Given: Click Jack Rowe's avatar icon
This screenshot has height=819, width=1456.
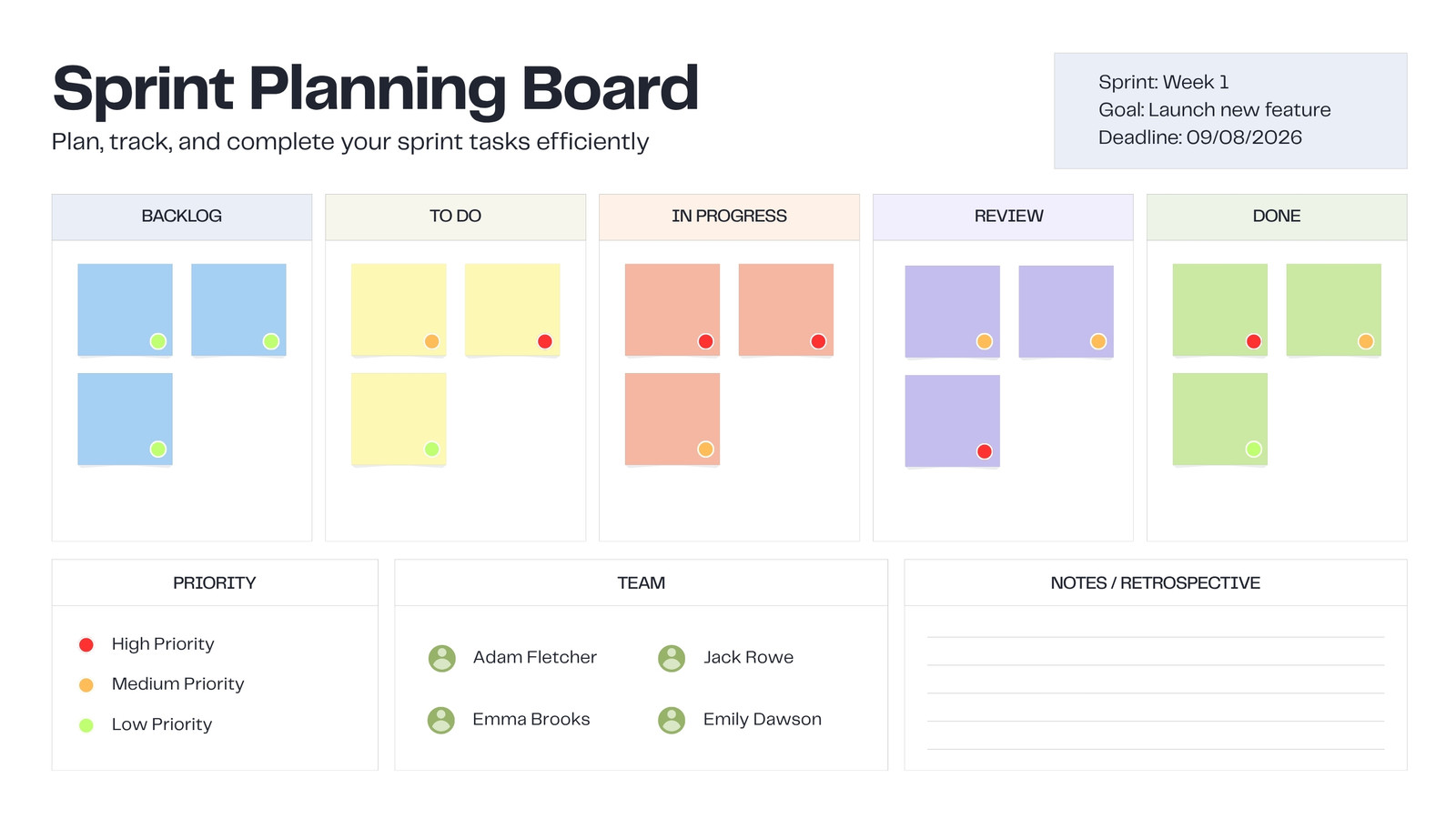Looking at the screenshot, I should point(672,658).
